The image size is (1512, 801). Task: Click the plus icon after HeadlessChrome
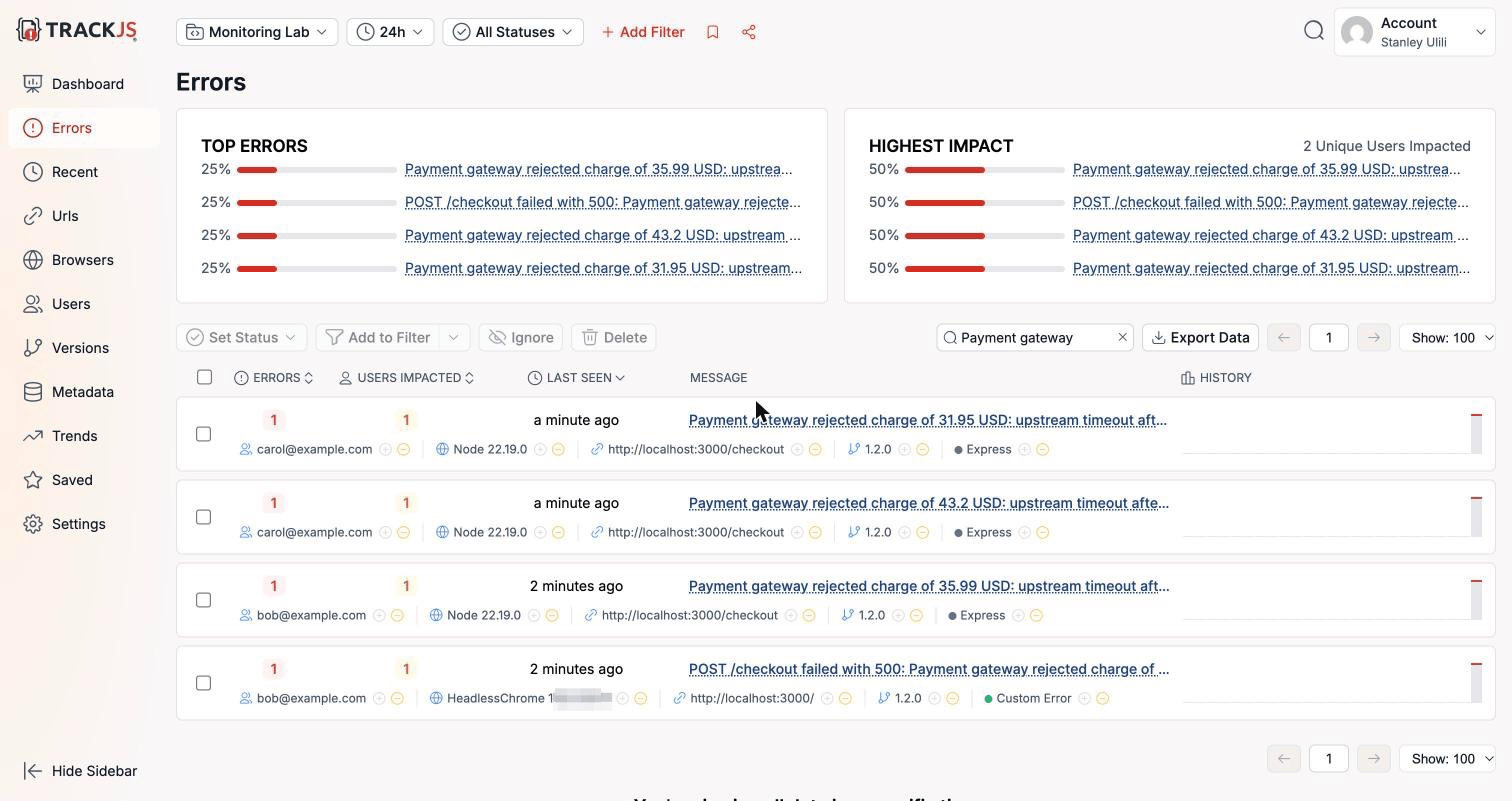622,699
